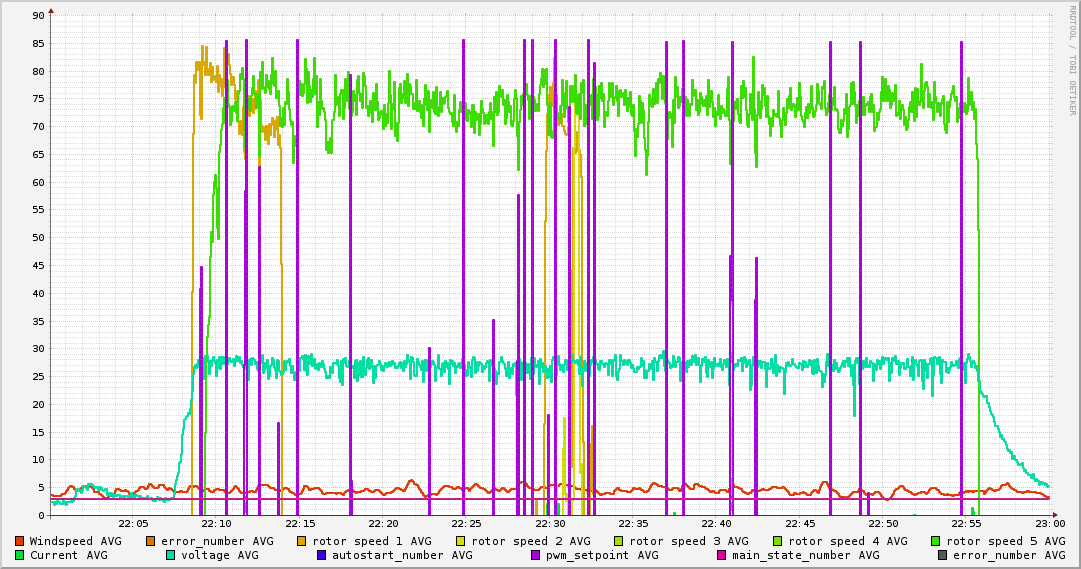This screenshot has height=569, width=1081.
Task: Select the rotor speed 5 AVG swatch
Action: [937, 541]
